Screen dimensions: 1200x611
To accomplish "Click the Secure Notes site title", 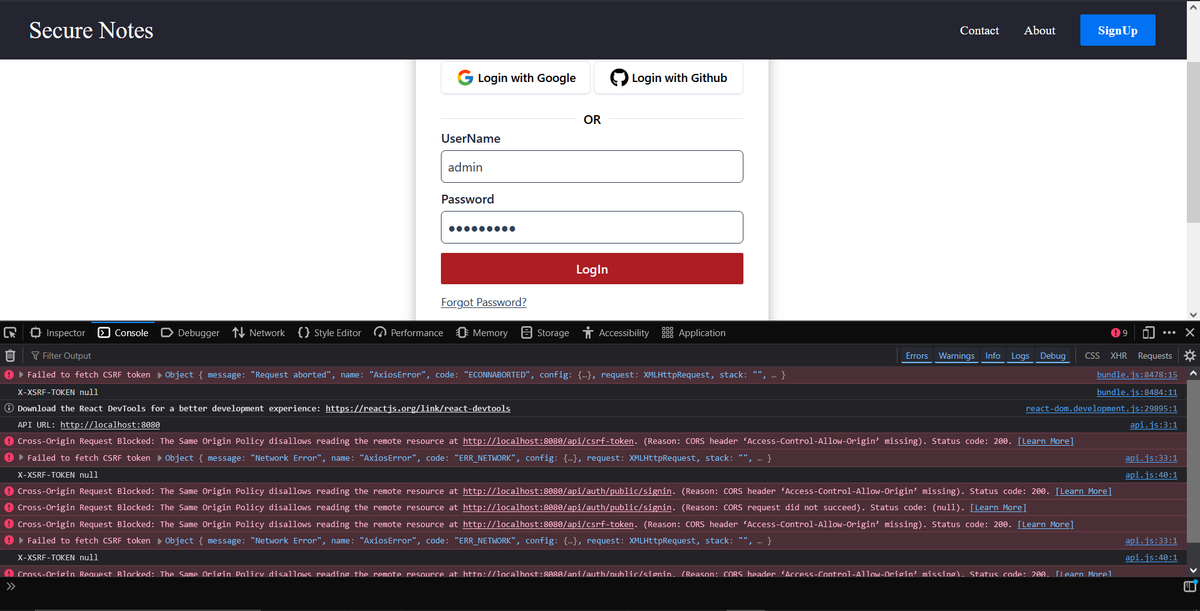I will pos(91,30).
